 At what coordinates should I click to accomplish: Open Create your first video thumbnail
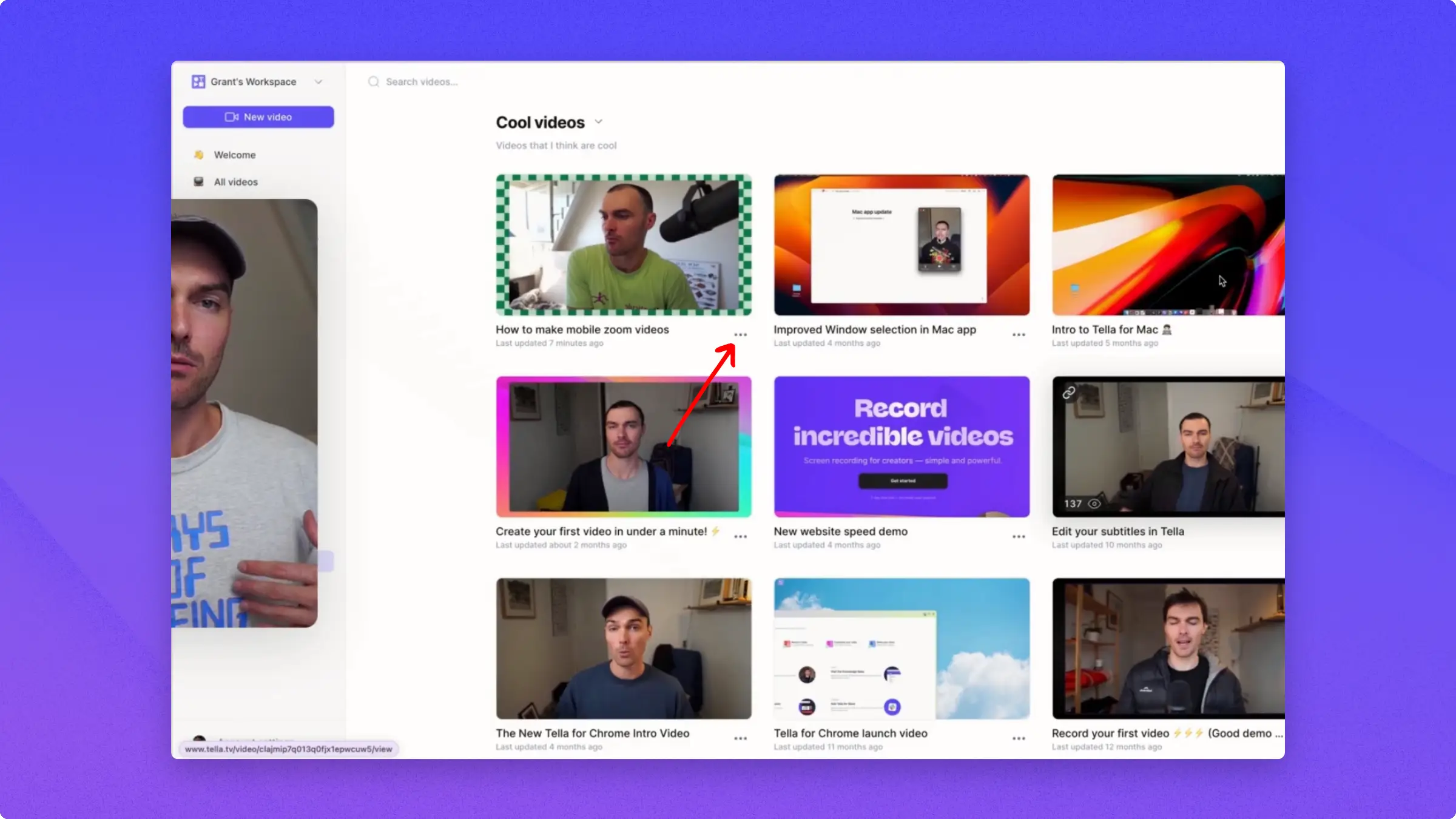[624, 447]
